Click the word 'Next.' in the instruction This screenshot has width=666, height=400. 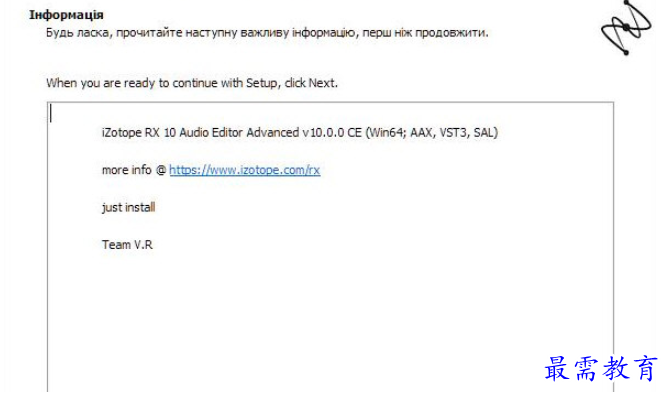pyautogui.click(x=323, y=83)
